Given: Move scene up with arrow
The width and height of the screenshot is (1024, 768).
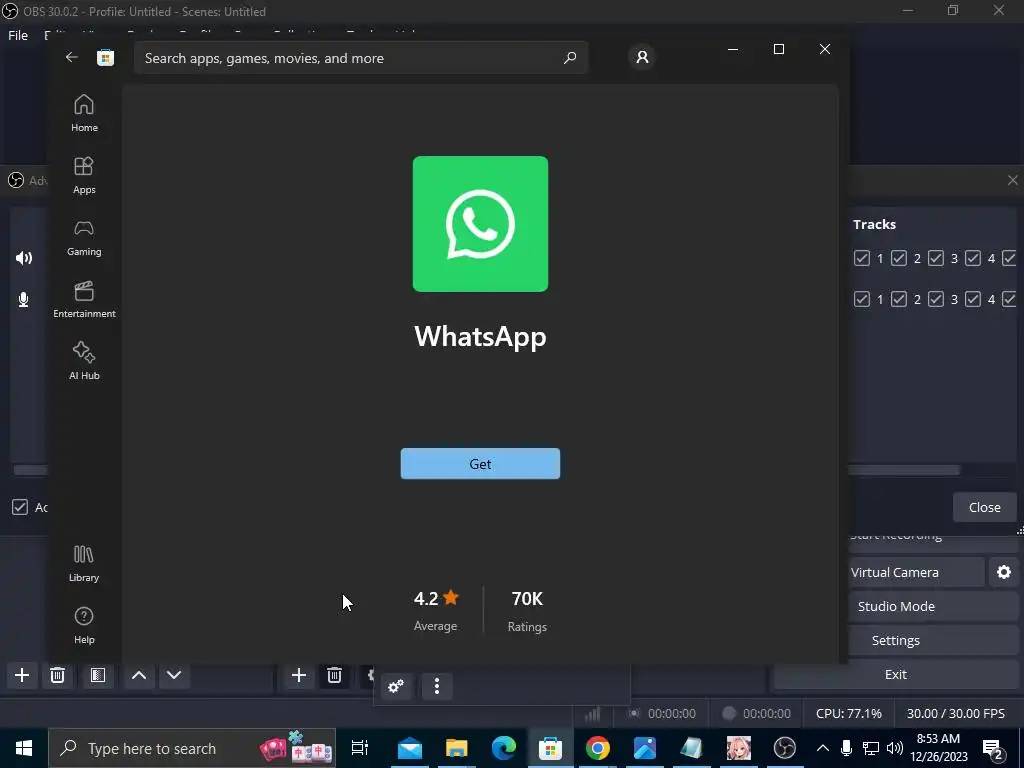Looking at the screenshot, I should (139, 675).
